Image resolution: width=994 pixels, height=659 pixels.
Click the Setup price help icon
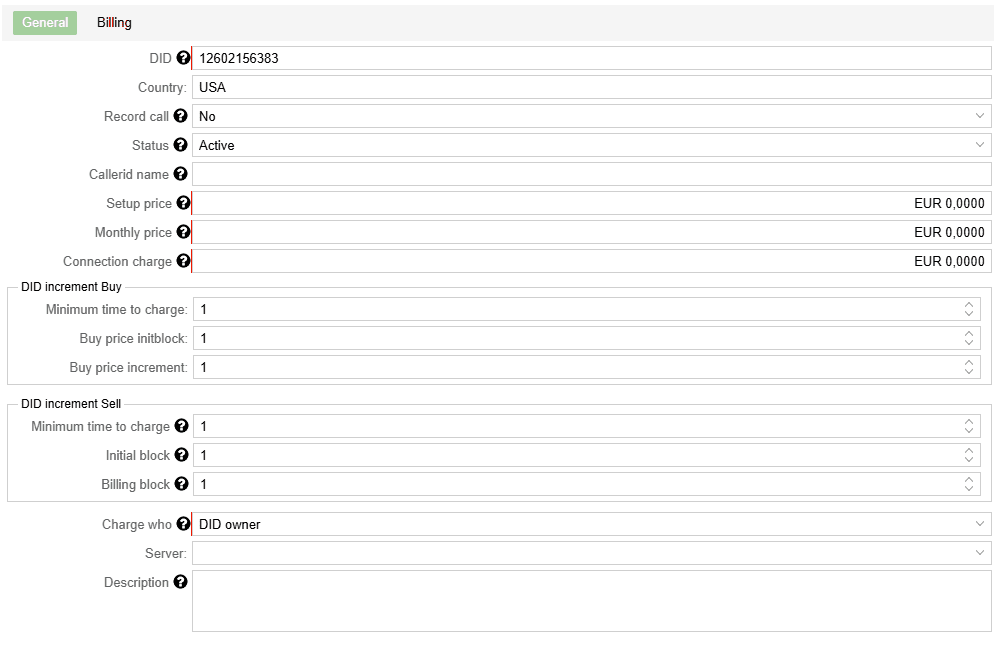183,203
